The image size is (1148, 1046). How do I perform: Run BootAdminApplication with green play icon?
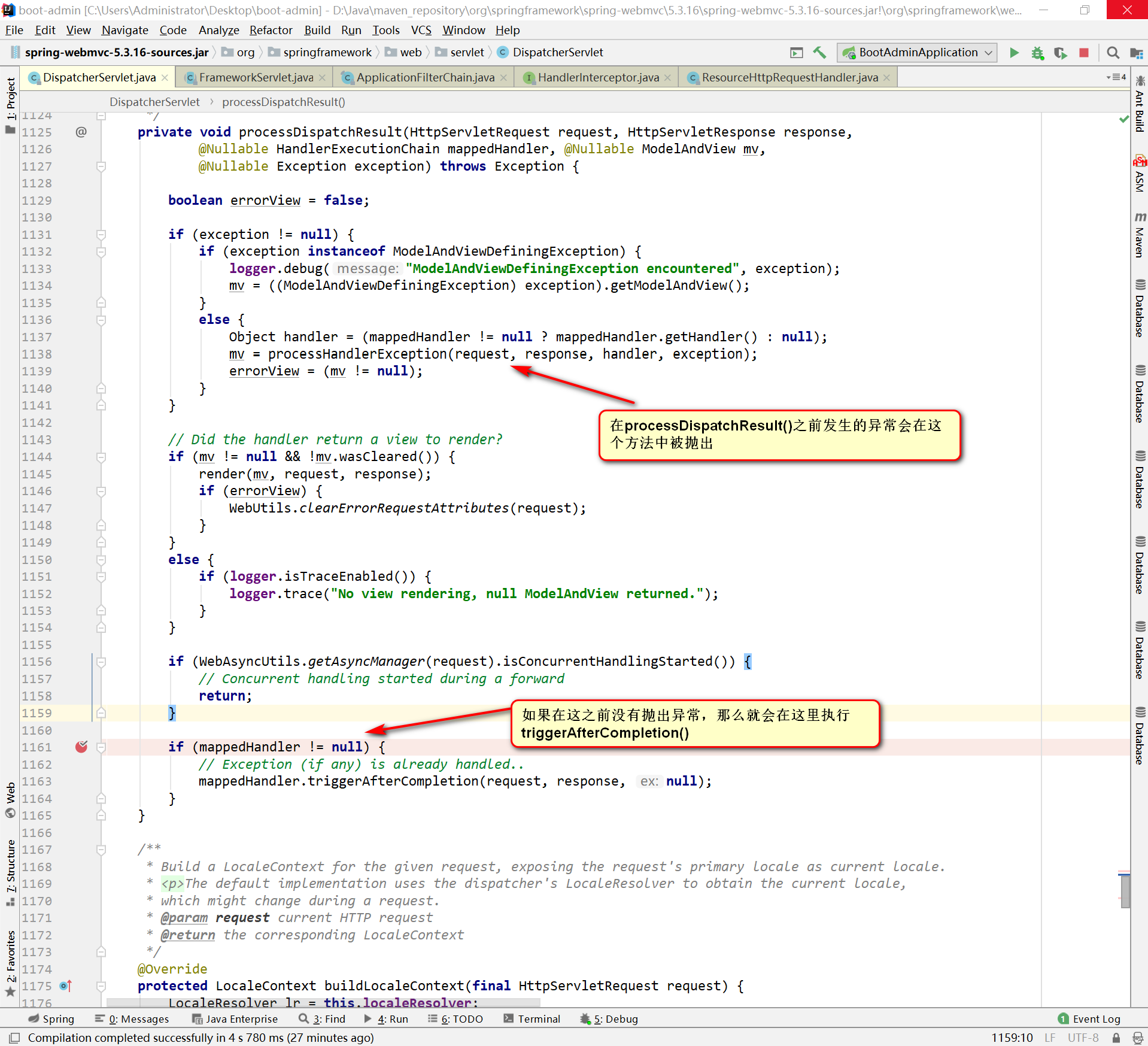(1014, 53)
